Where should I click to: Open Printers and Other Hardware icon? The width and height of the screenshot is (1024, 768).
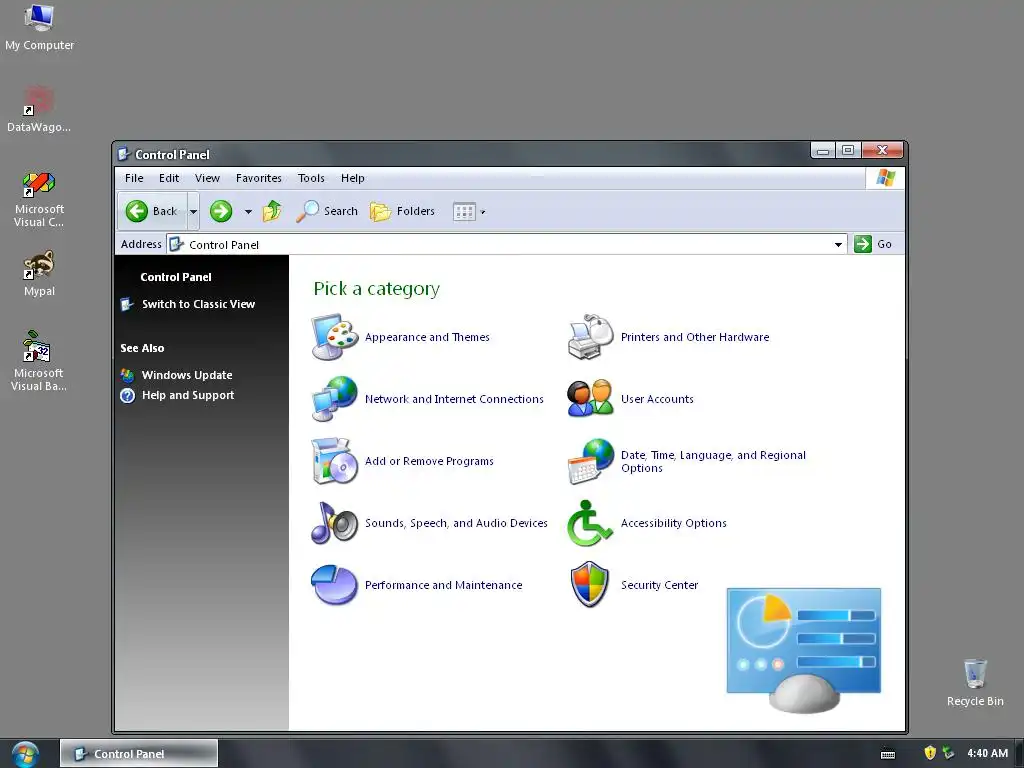[x=590, y=337]
